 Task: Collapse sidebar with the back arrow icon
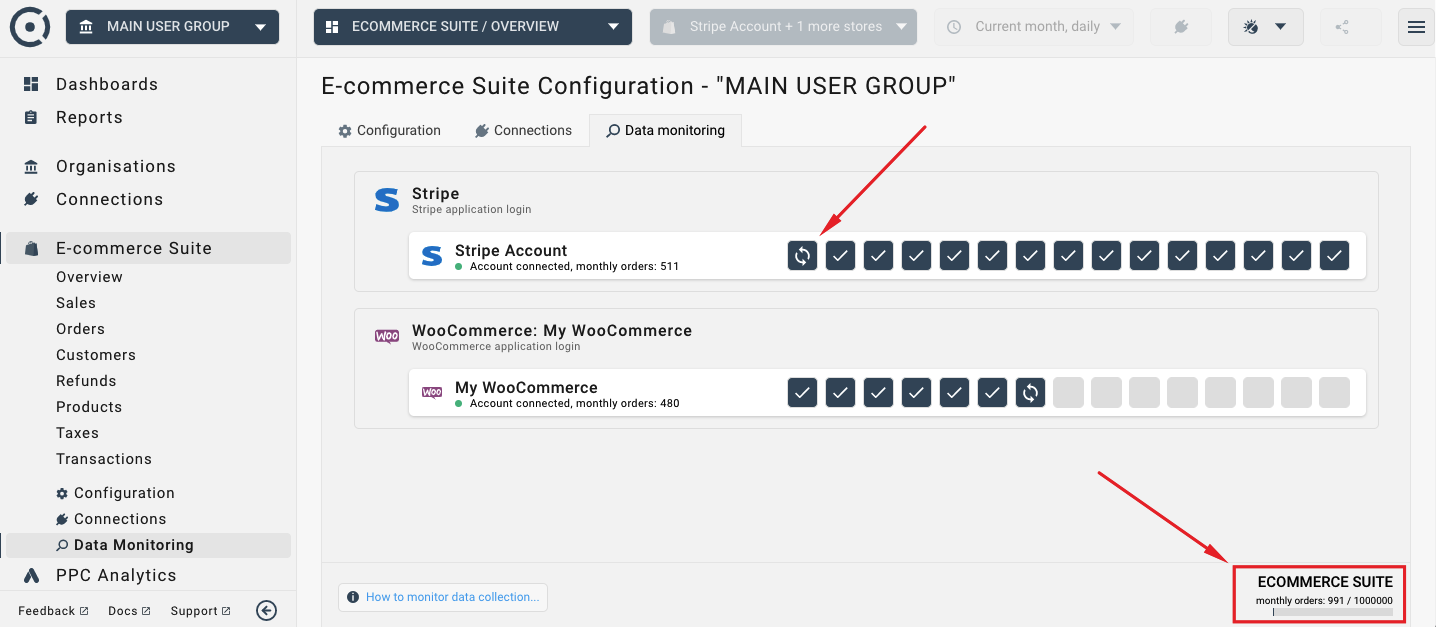(266, 610)
